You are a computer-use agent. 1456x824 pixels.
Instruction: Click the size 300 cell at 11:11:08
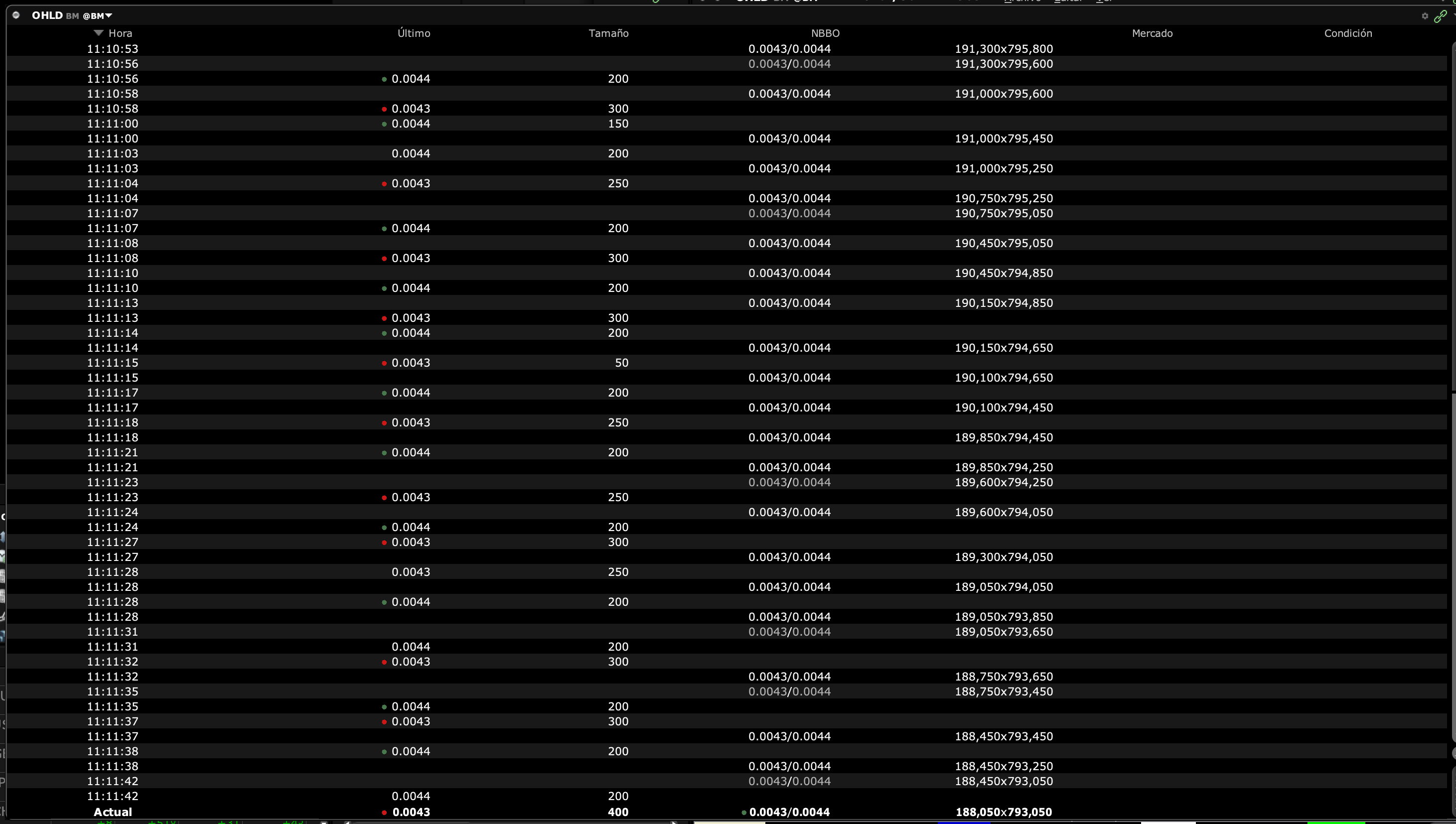pyautogui.click(x=618, y=258)
